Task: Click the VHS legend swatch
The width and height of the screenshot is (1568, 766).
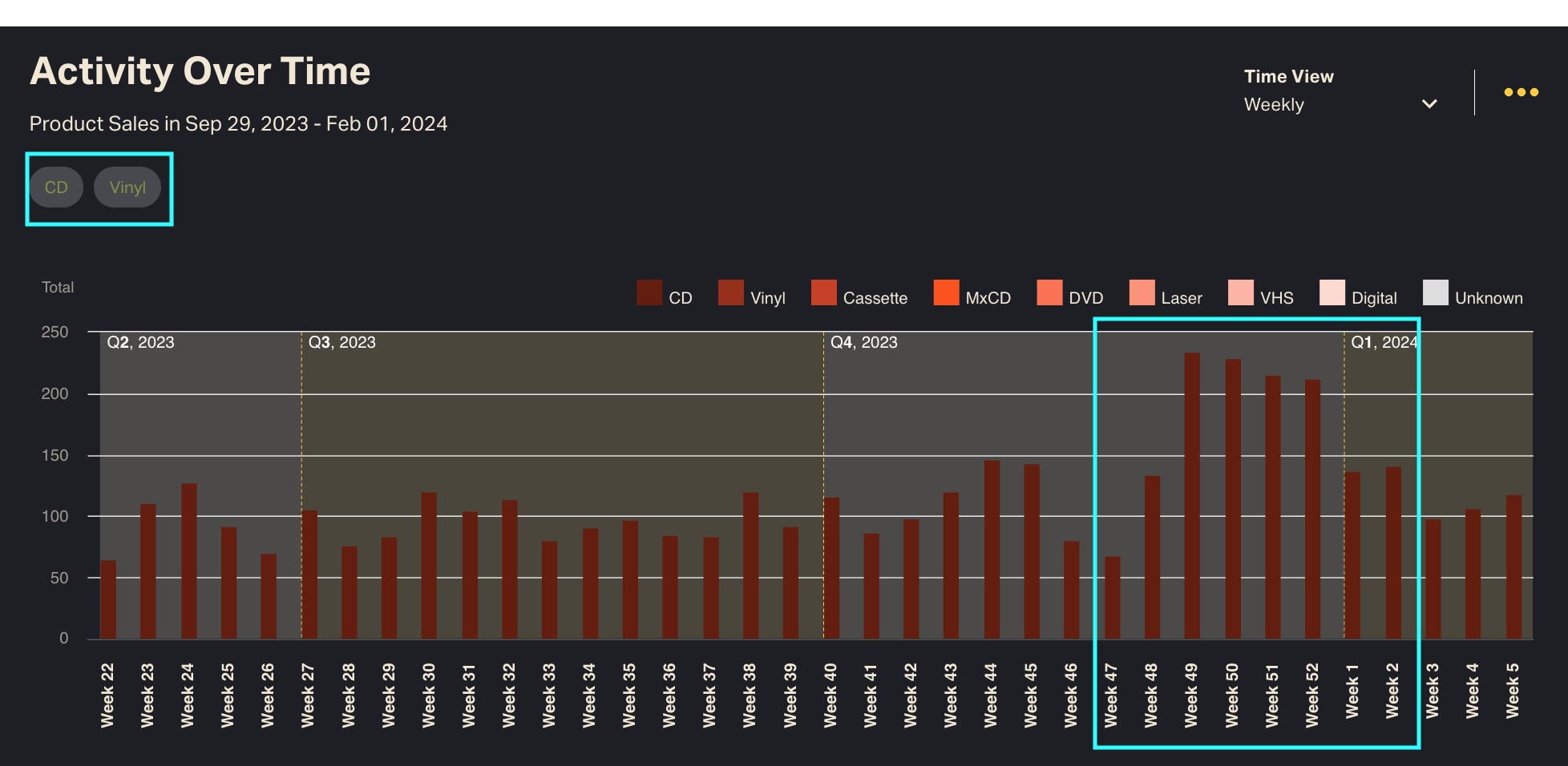Action: pyautogui.click(x=1240, y=293)
